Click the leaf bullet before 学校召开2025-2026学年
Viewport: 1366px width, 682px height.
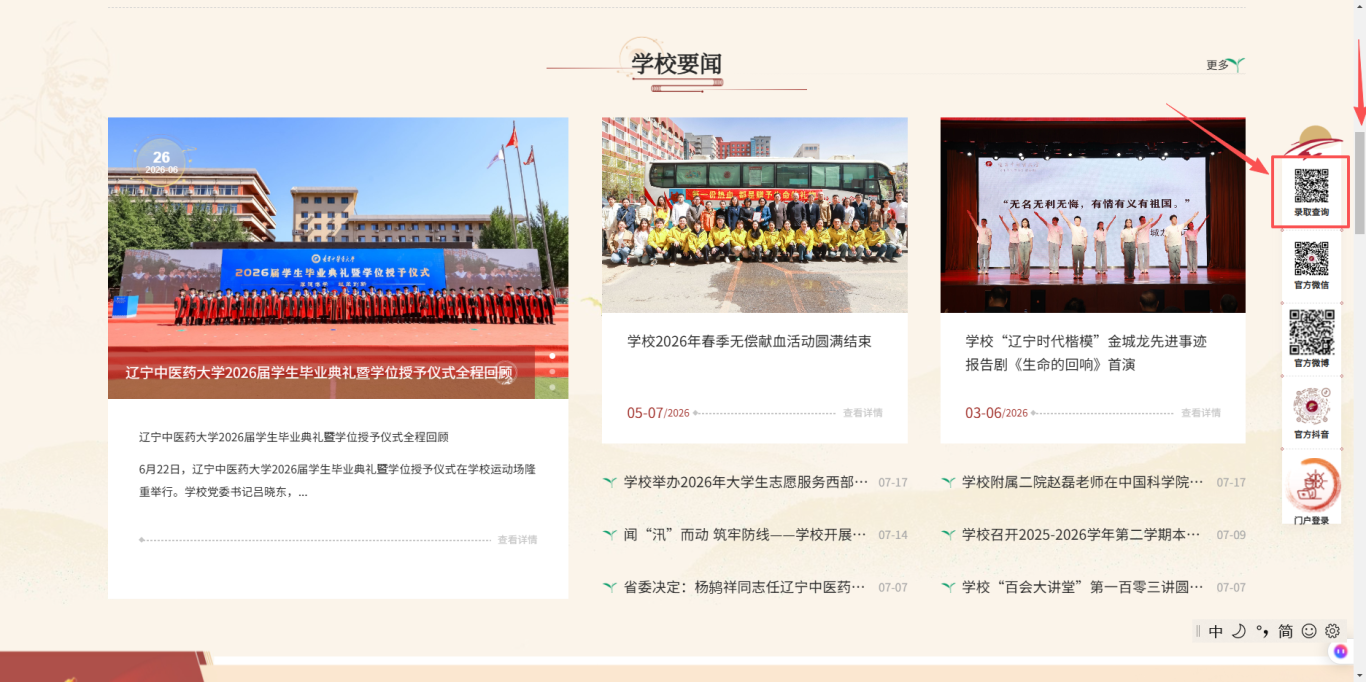948,535
